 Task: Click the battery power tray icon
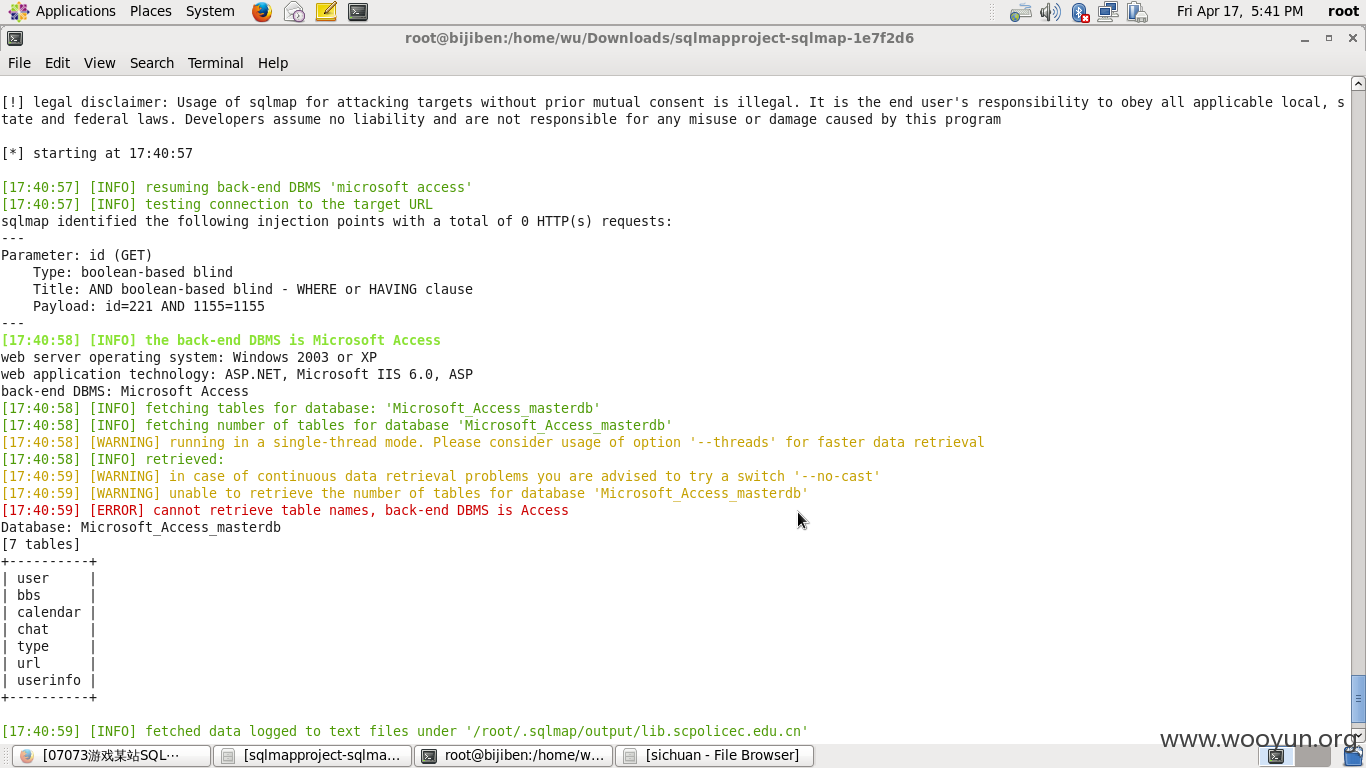[1137, 12]
